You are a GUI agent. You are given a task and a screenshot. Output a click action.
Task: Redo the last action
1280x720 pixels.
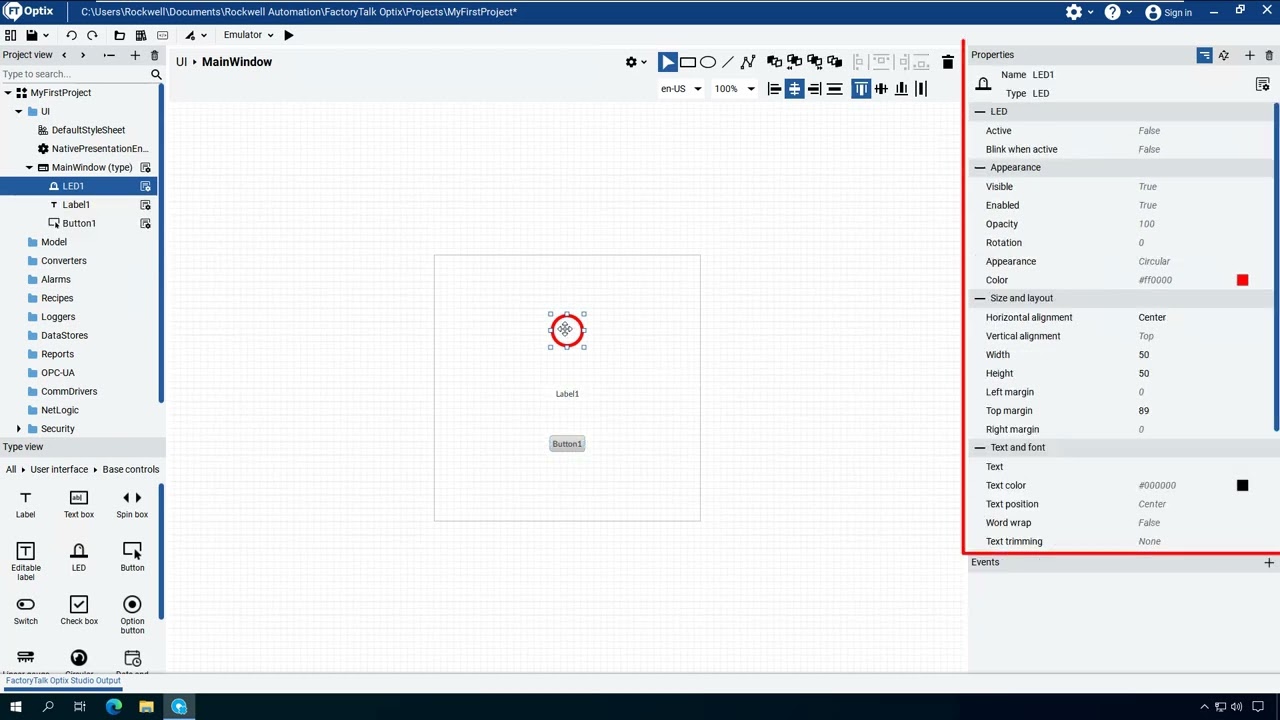pos(92,35)
